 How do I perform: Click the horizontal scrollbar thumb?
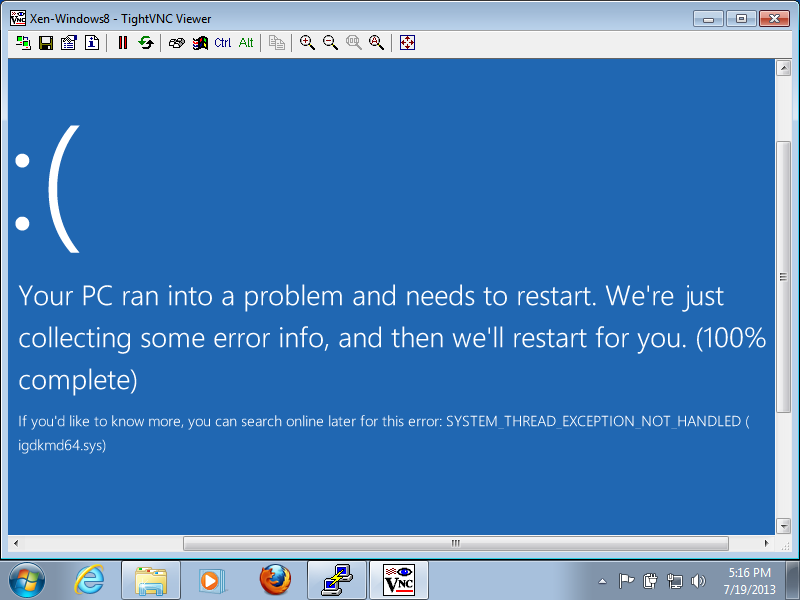(x=455, y=543)
